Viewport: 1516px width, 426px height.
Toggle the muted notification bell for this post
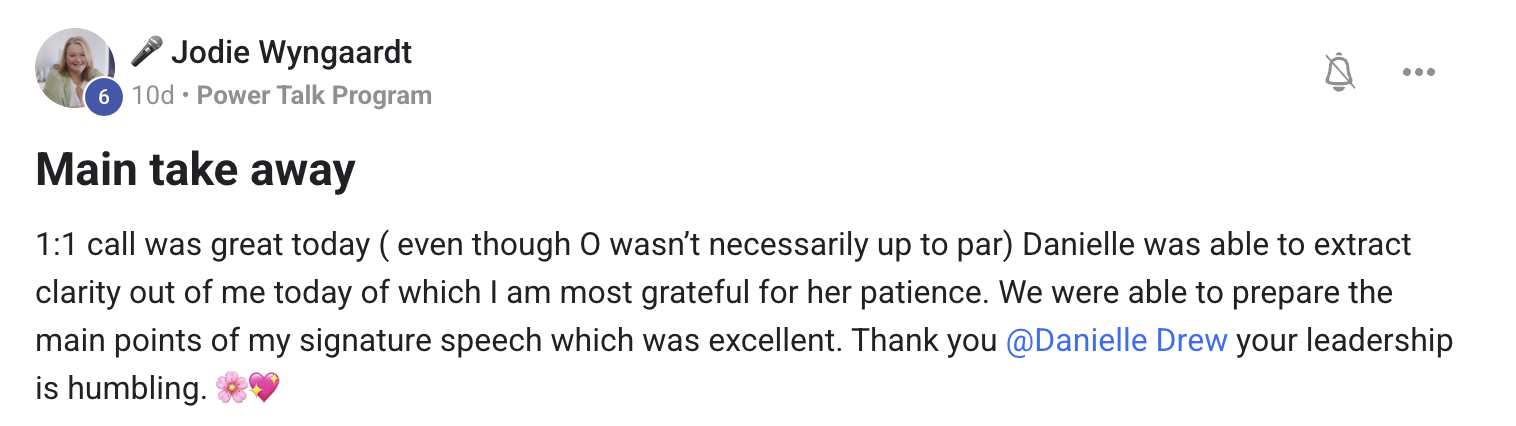1339,72
